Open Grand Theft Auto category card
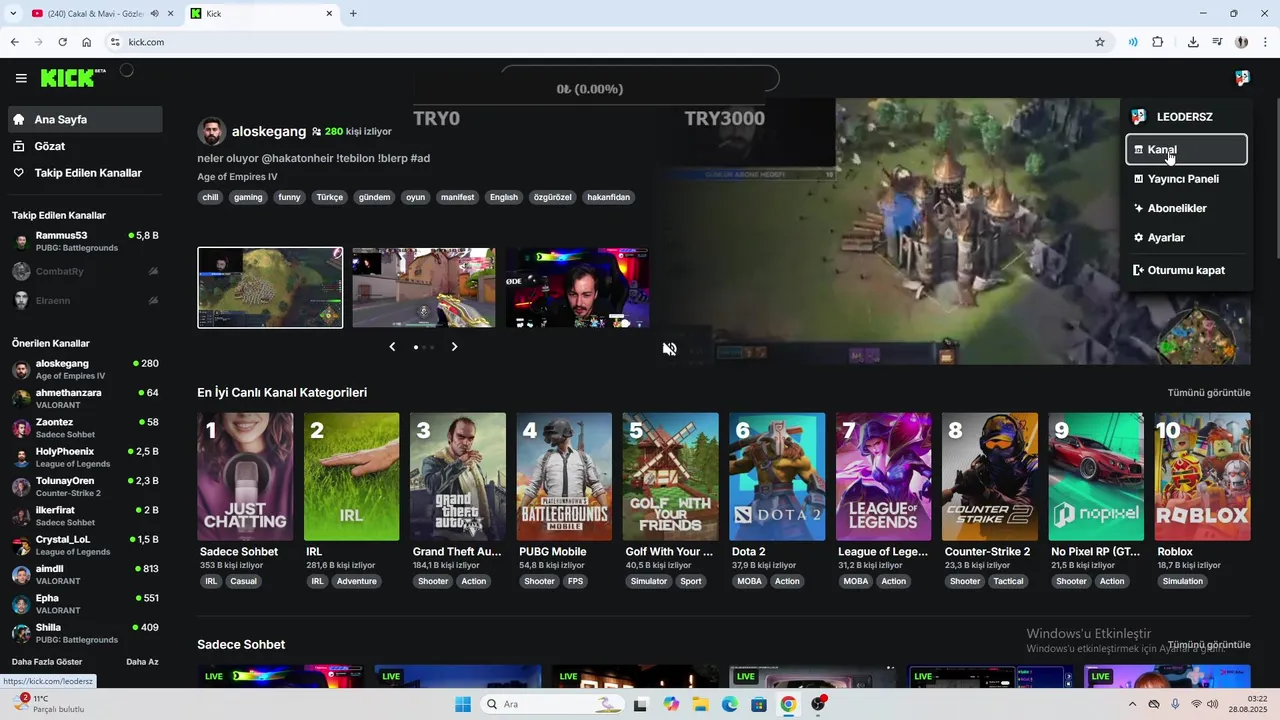The image size is (1280, 720). tap(458, 477)
